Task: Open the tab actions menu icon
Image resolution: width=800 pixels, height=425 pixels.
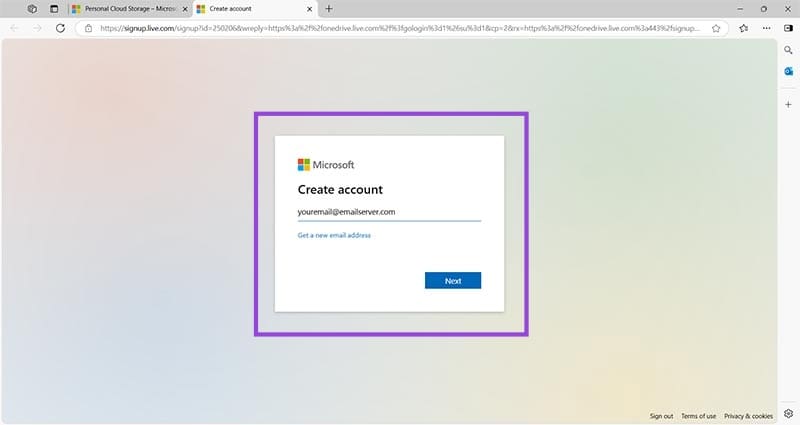Action: pyautogui.click(x=54, y=9)
